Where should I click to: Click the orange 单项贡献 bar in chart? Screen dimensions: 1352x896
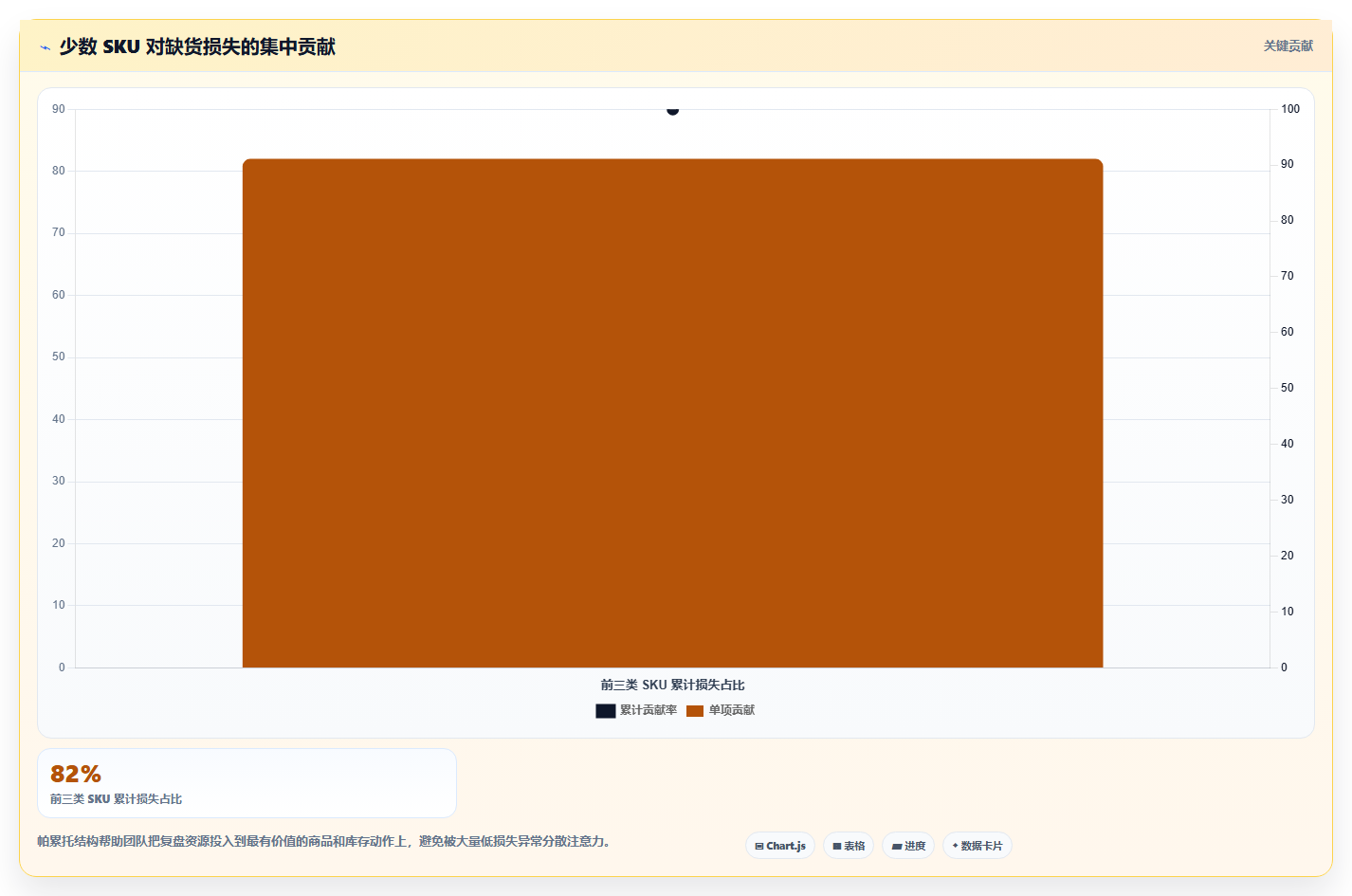pyautogui.click(x=672, y=413)
